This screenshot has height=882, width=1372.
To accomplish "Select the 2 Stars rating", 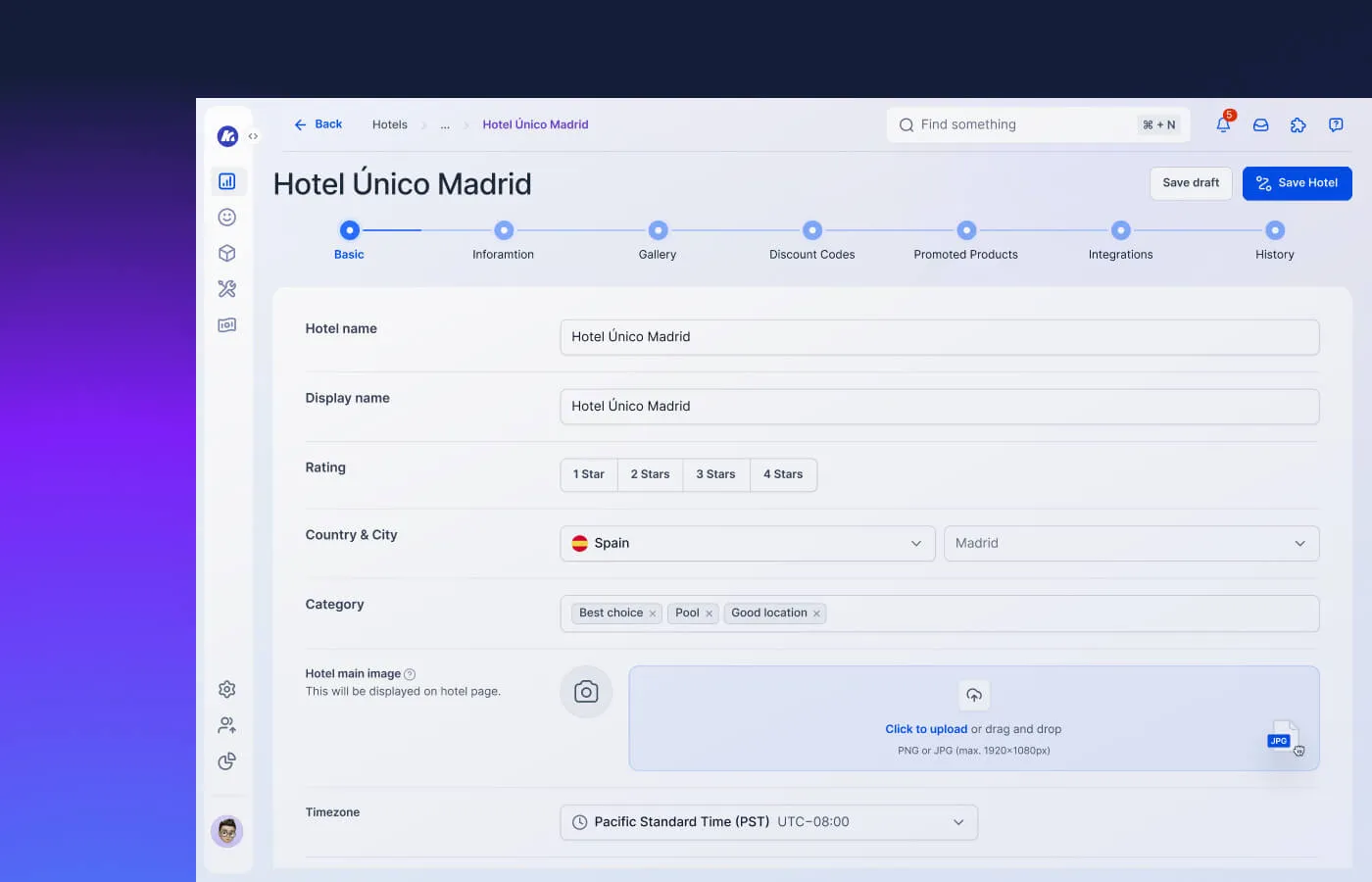I will (651, 474).
